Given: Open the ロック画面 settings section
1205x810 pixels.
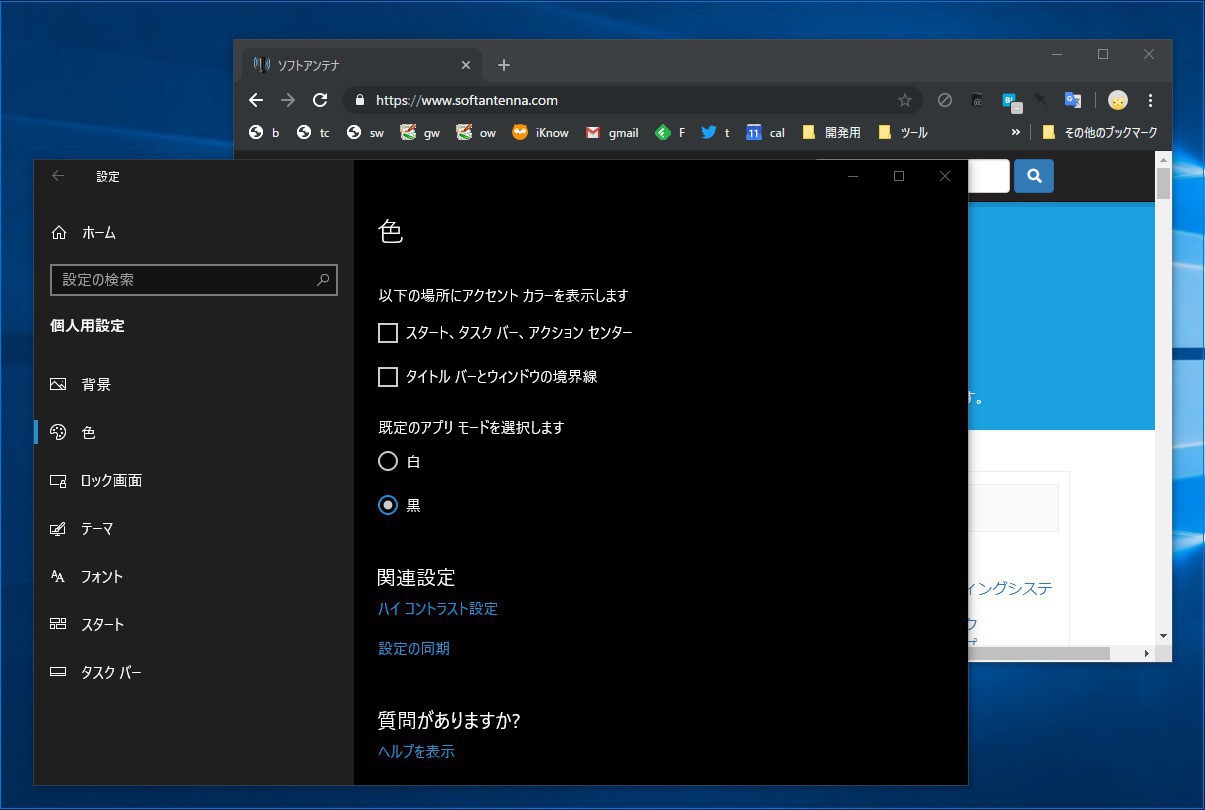Looking at the screenshot, I should pyautogui.click(x=110, y=481).
